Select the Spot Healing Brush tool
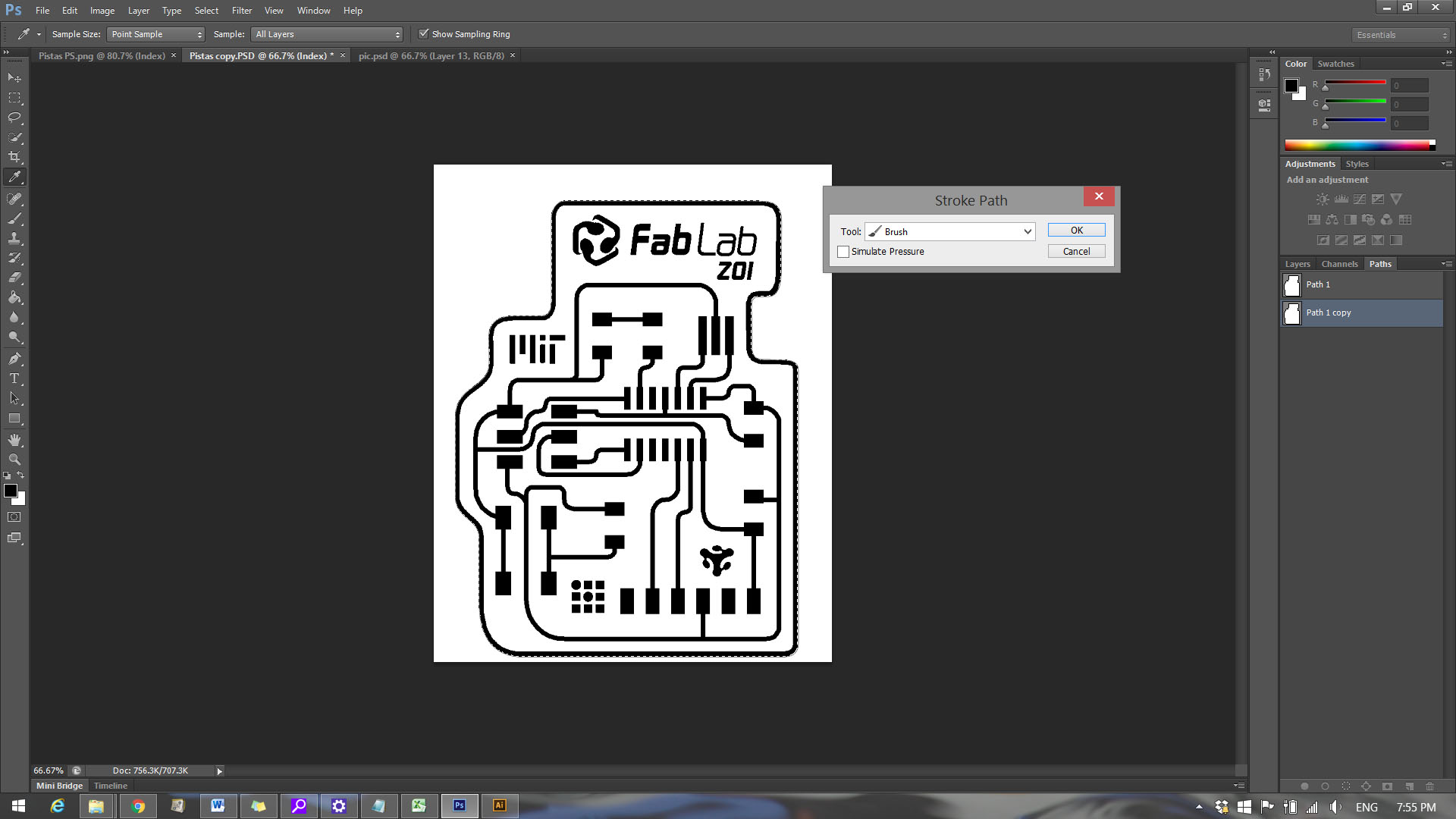Image resolution: width=1456 pixels, height=819 pixels. coord(14,199)
